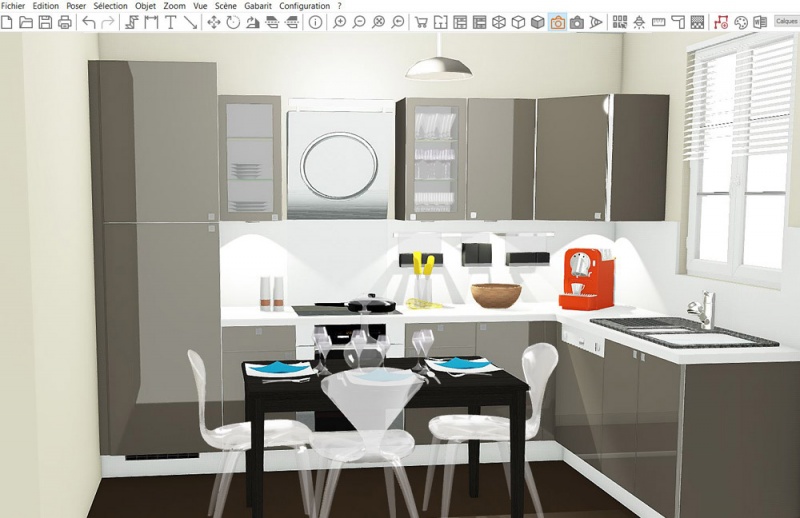The height and width of the screenshot is (518, 800).
Task: Click the shopping cart icon
Action: click(421, 22)
